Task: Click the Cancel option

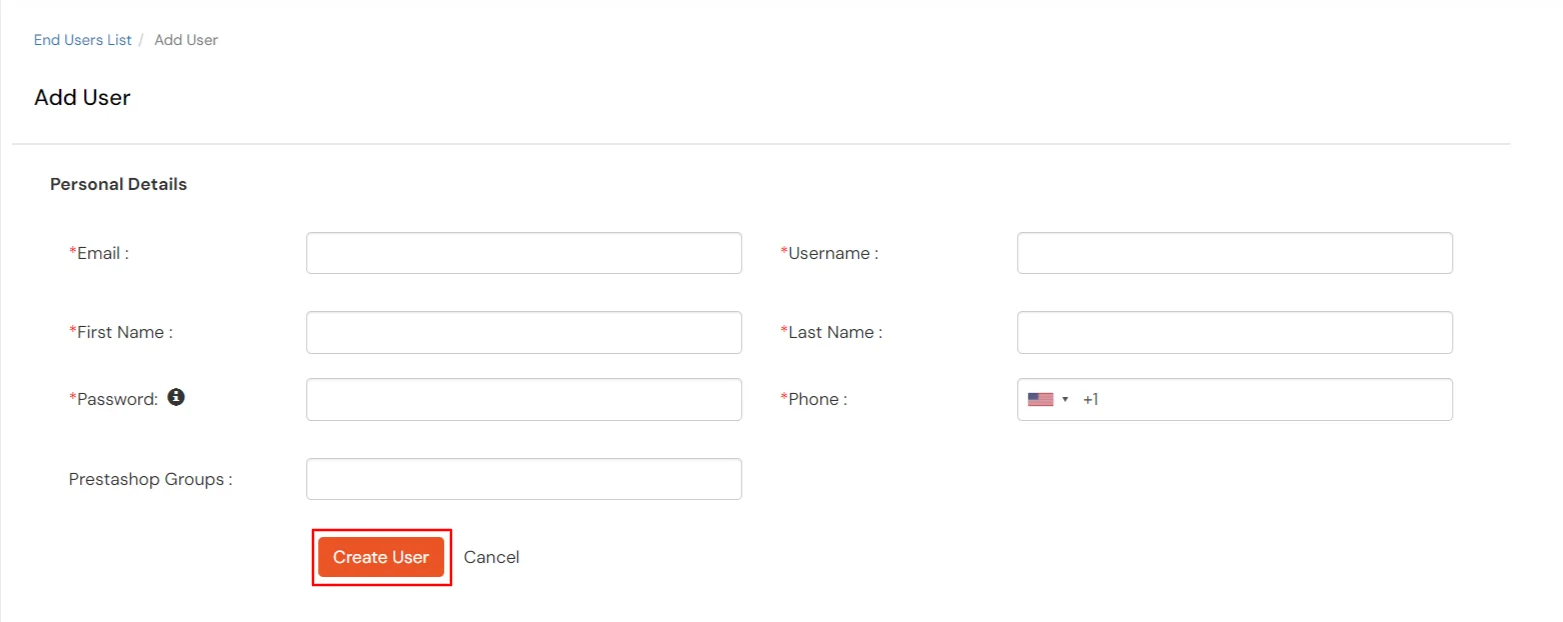Action: tap(491, 557)
